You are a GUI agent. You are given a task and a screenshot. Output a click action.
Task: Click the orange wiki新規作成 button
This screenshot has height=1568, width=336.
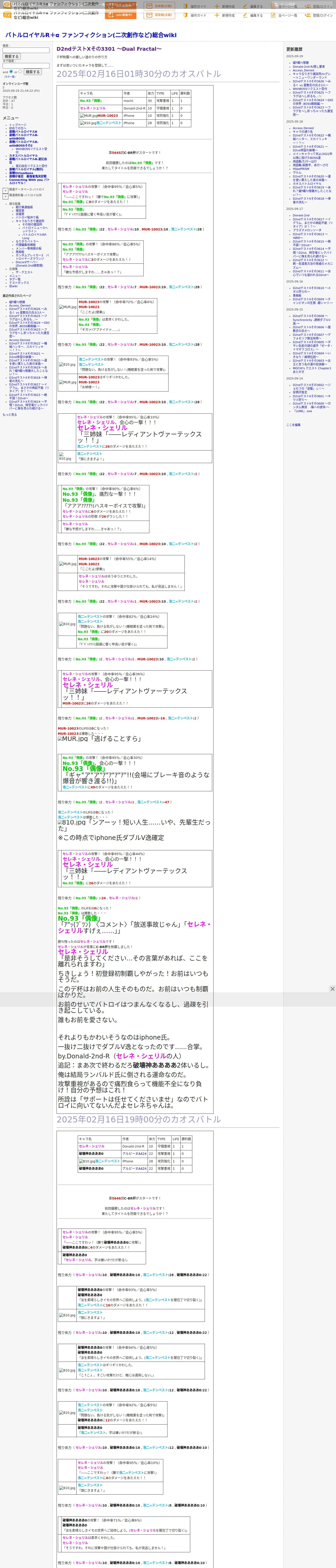point(121,15)
